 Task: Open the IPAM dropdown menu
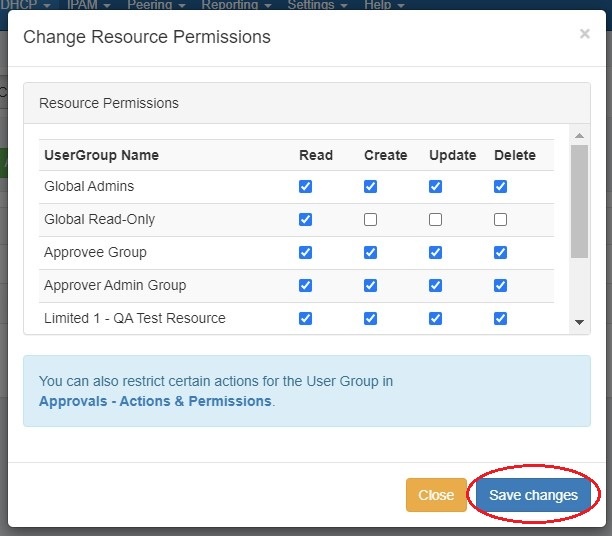tap(88, 5)
